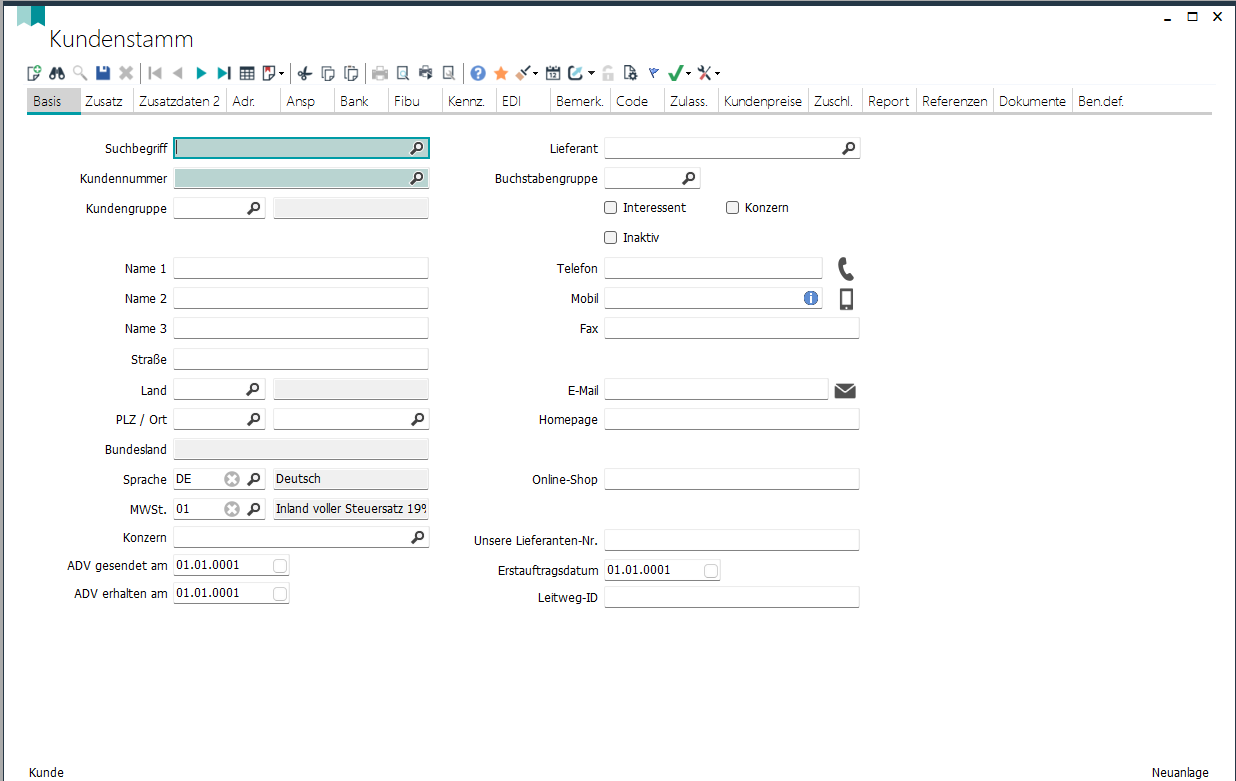Image resolution: width=1236 pixels, height=781 pixels.
Task: Click into the Straße input field
Action: 301,359
